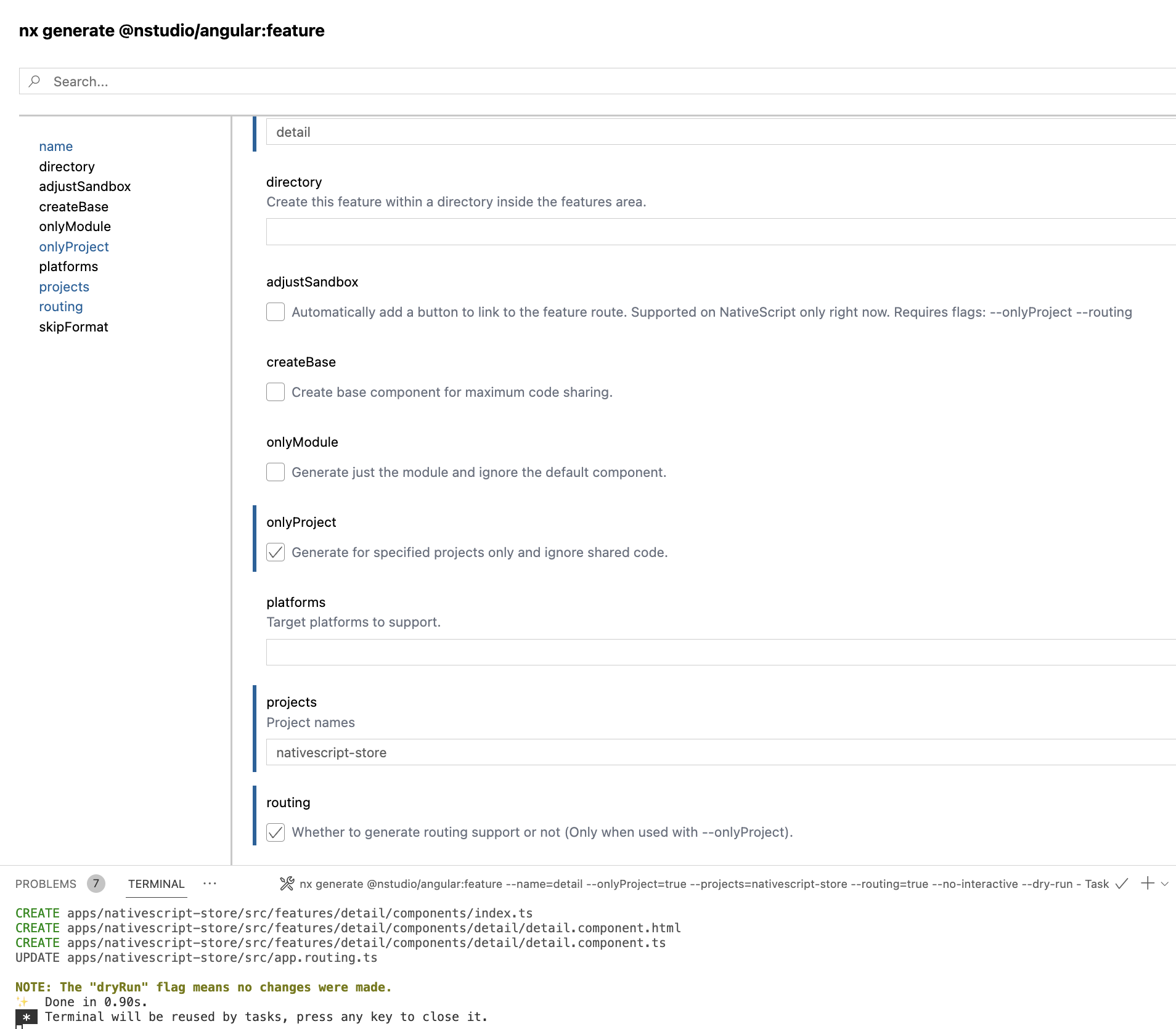Click the asterisk terminal status icon
1176x1029 pixels.
[27, 1015]
